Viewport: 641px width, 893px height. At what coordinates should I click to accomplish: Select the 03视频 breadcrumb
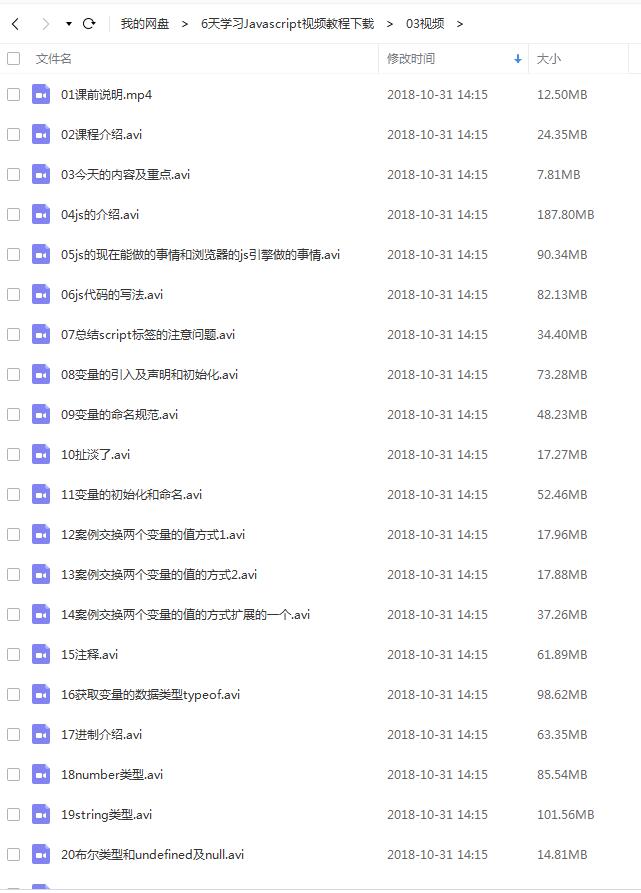425,24
